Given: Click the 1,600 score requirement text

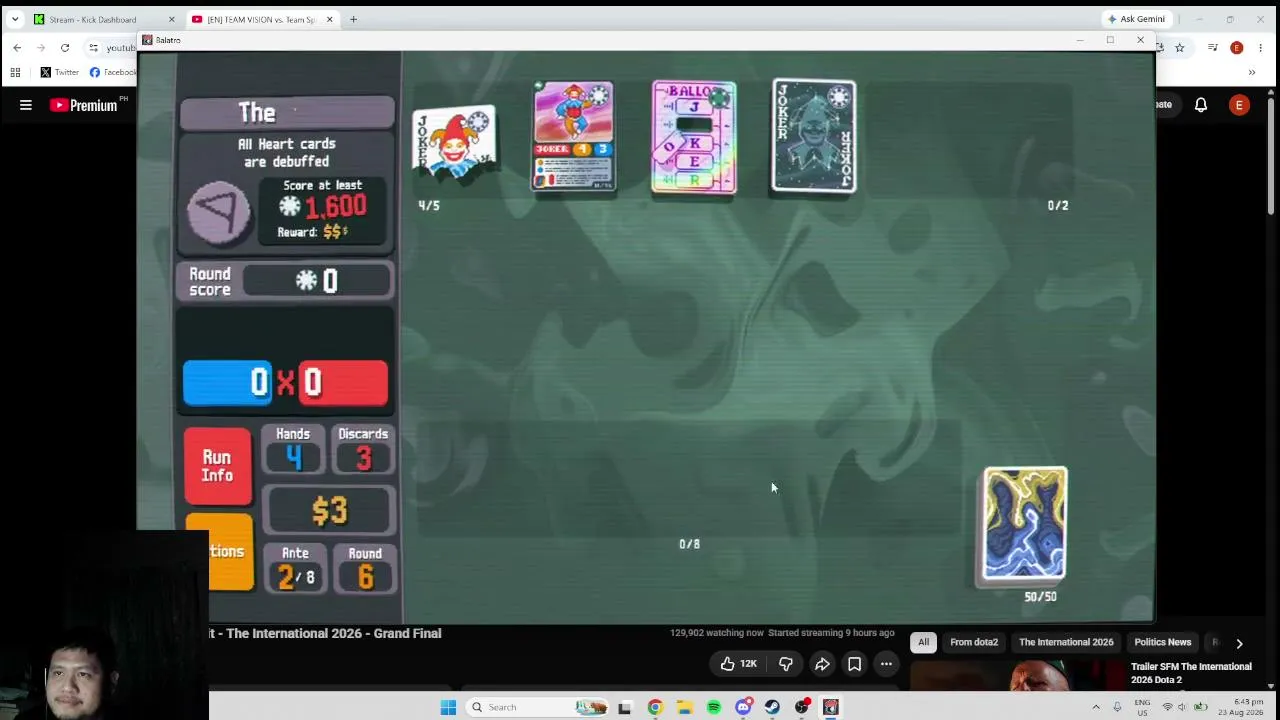Looking at the screenshot, I should [x=335, y=207].
